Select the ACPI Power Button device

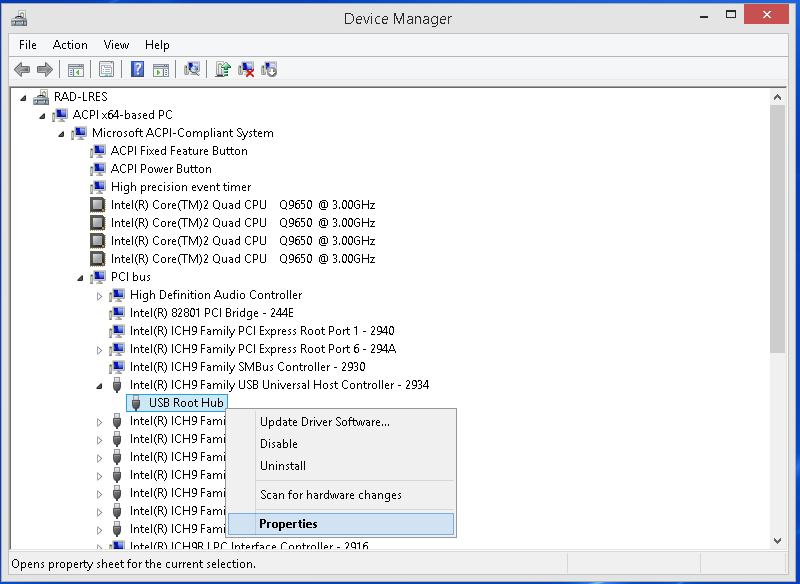[x=161, y=169]
